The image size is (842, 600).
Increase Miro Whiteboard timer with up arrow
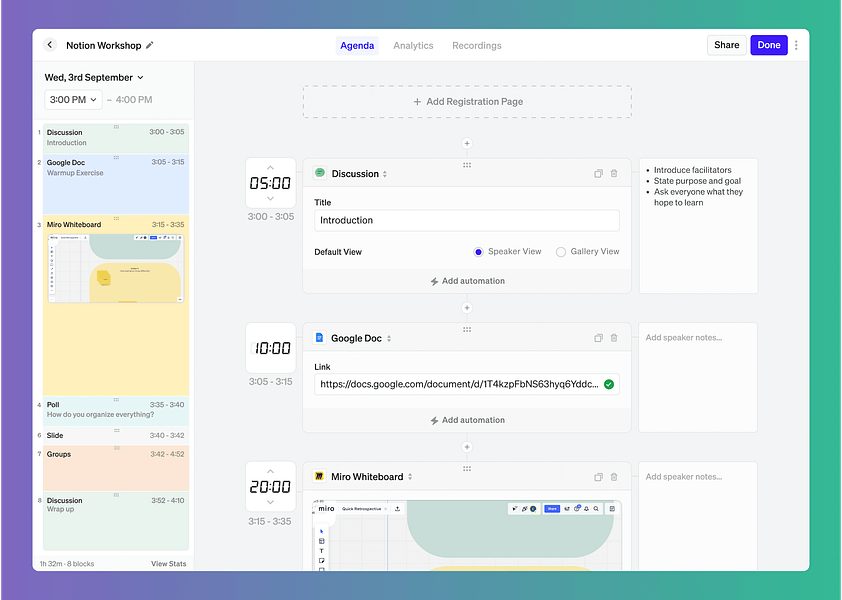[270, 471]
